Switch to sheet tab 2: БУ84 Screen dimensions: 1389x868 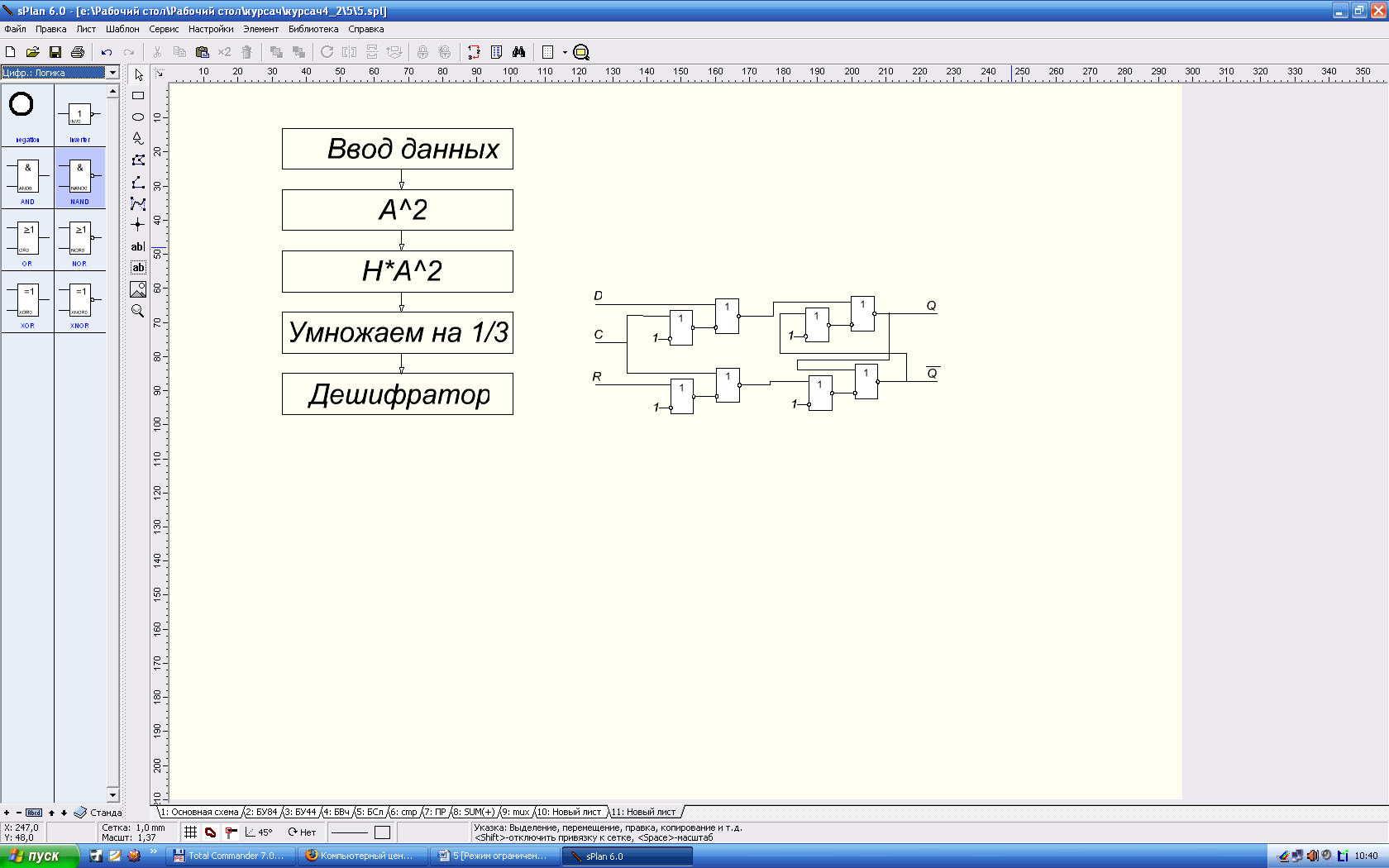(262, 812)
